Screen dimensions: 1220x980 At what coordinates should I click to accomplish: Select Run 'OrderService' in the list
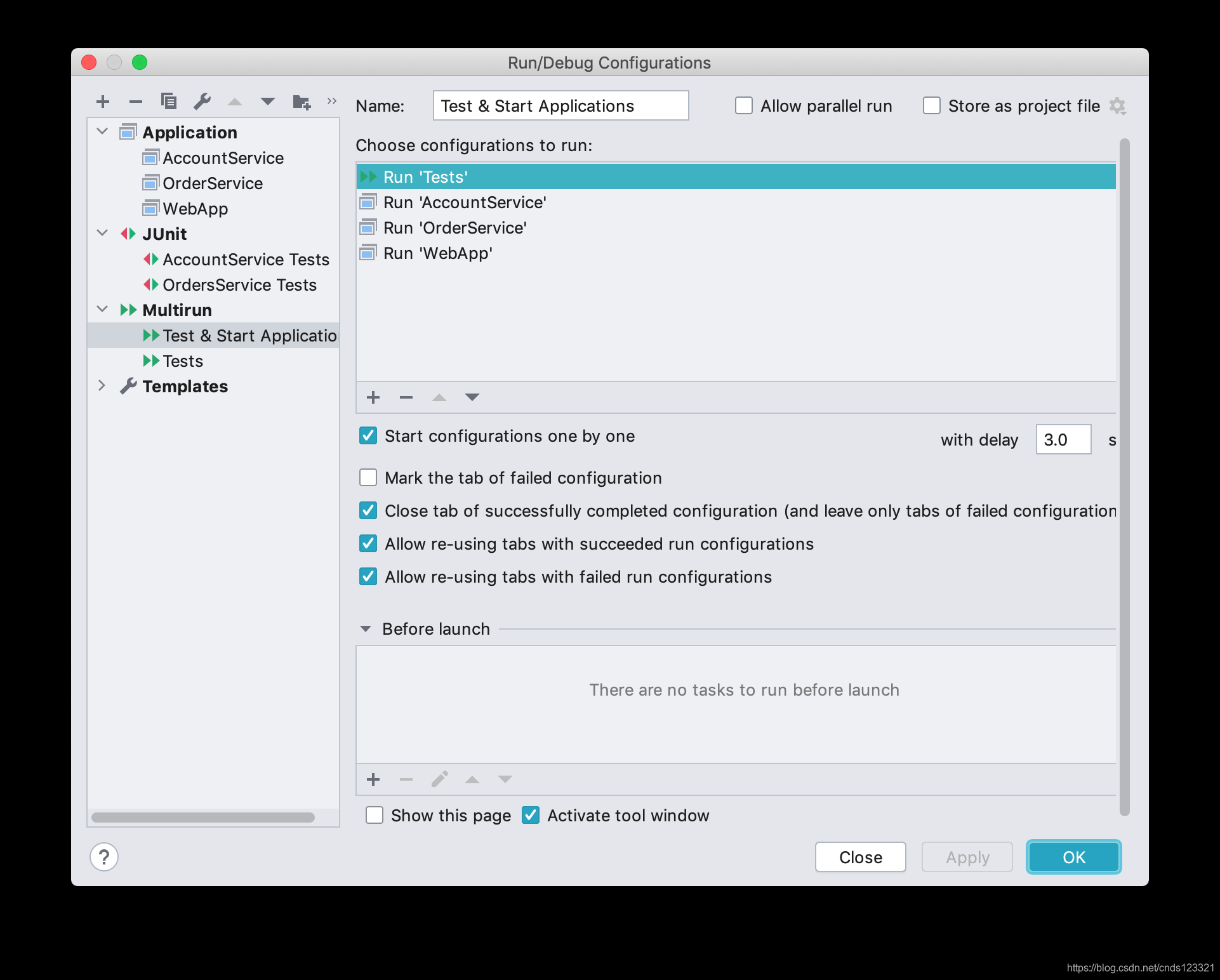(x=454, y=228)
